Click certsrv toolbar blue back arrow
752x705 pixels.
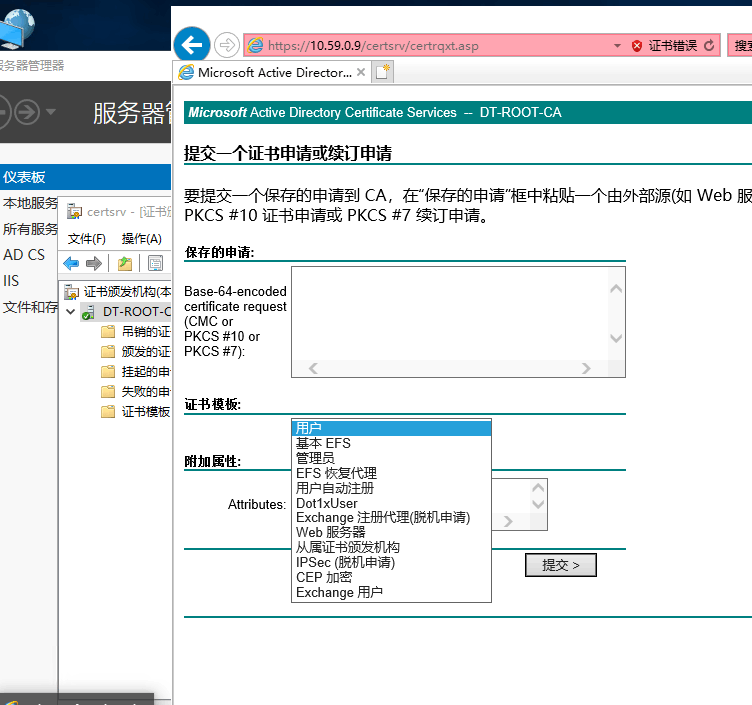point(71,263)
